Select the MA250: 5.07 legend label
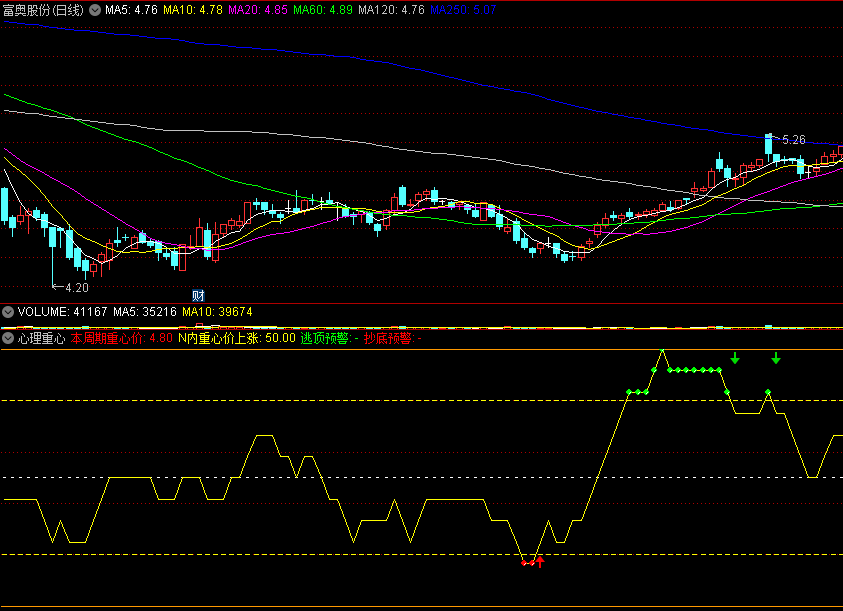 [x=463, y=10]
